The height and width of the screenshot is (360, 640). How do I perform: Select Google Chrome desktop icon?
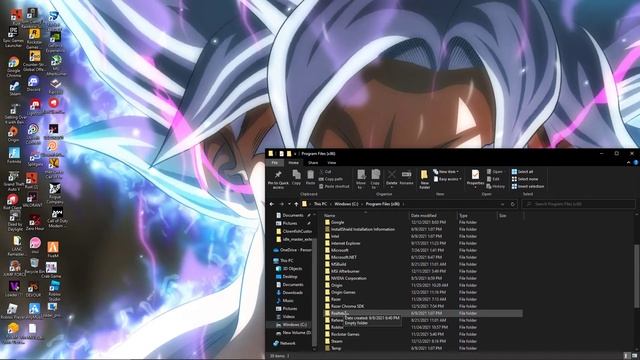(x=13, y=67)
